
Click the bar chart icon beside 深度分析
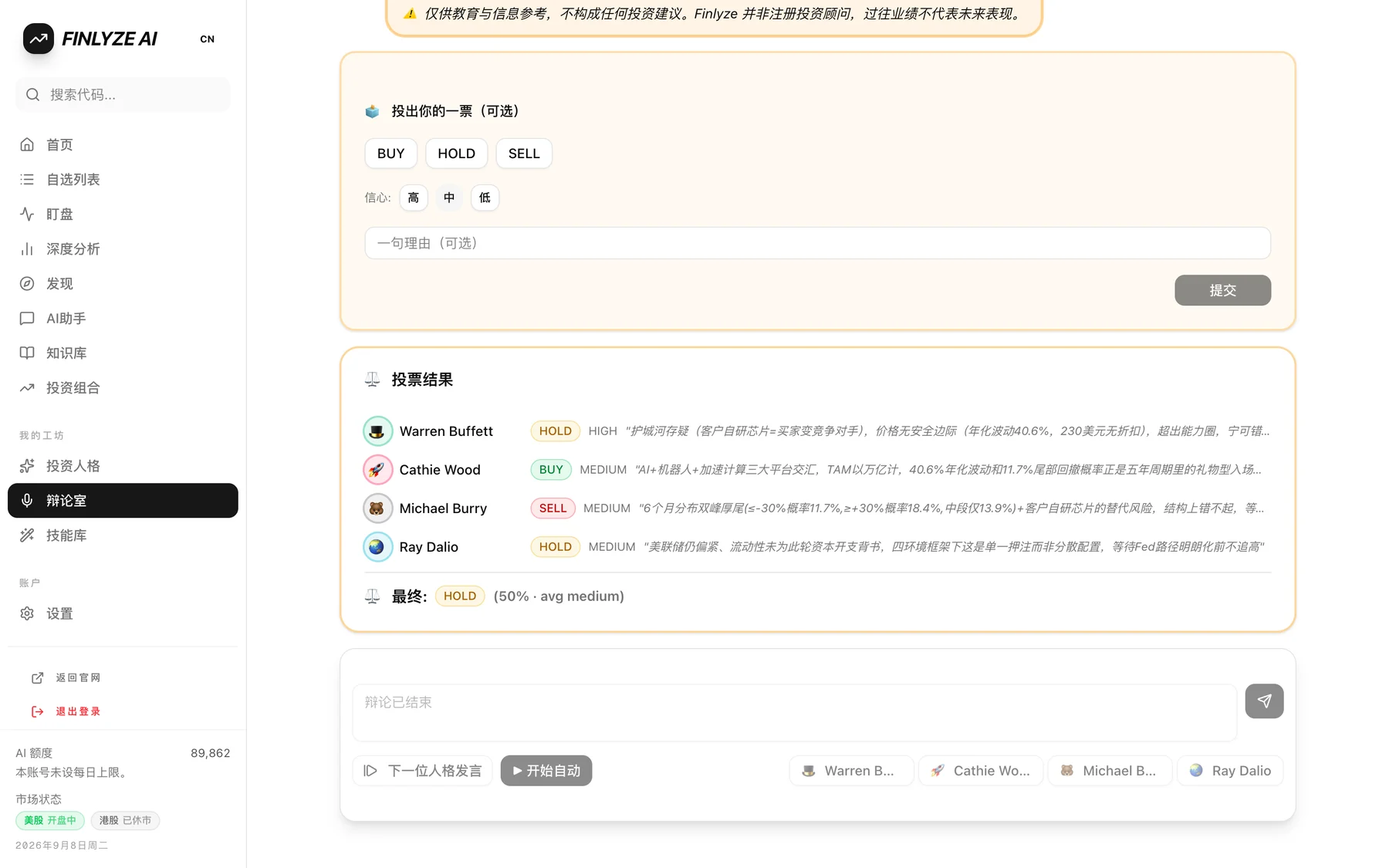point(27,248)
